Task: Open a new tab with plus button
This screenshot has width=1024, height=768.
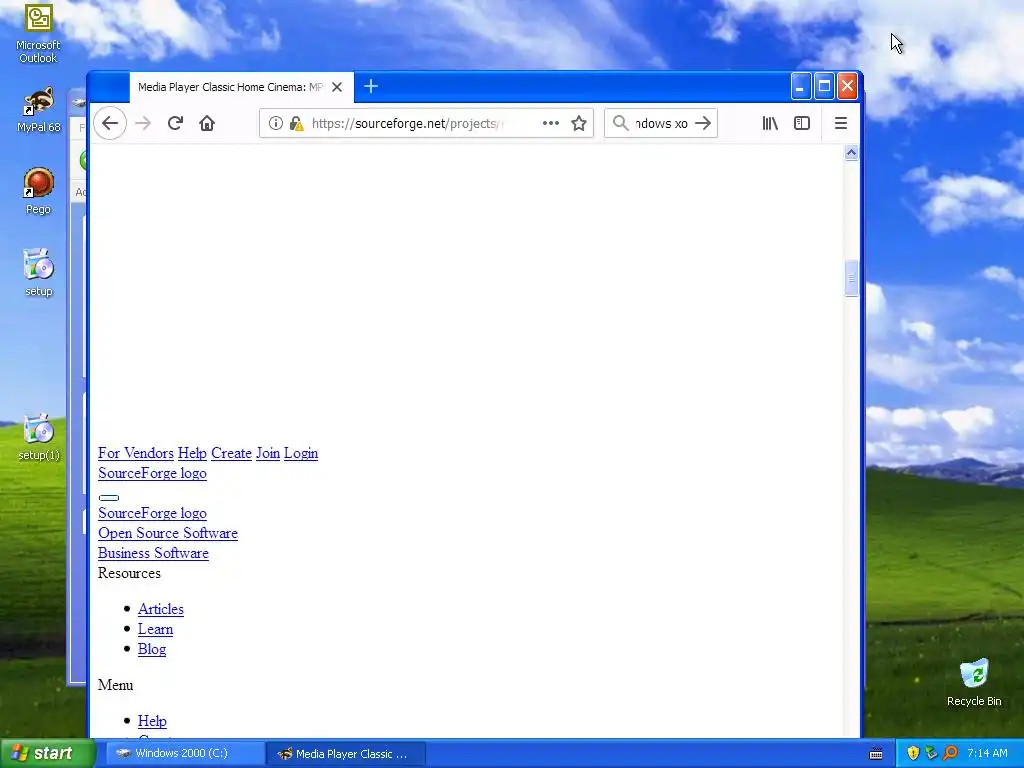Action: coord(371,86)
